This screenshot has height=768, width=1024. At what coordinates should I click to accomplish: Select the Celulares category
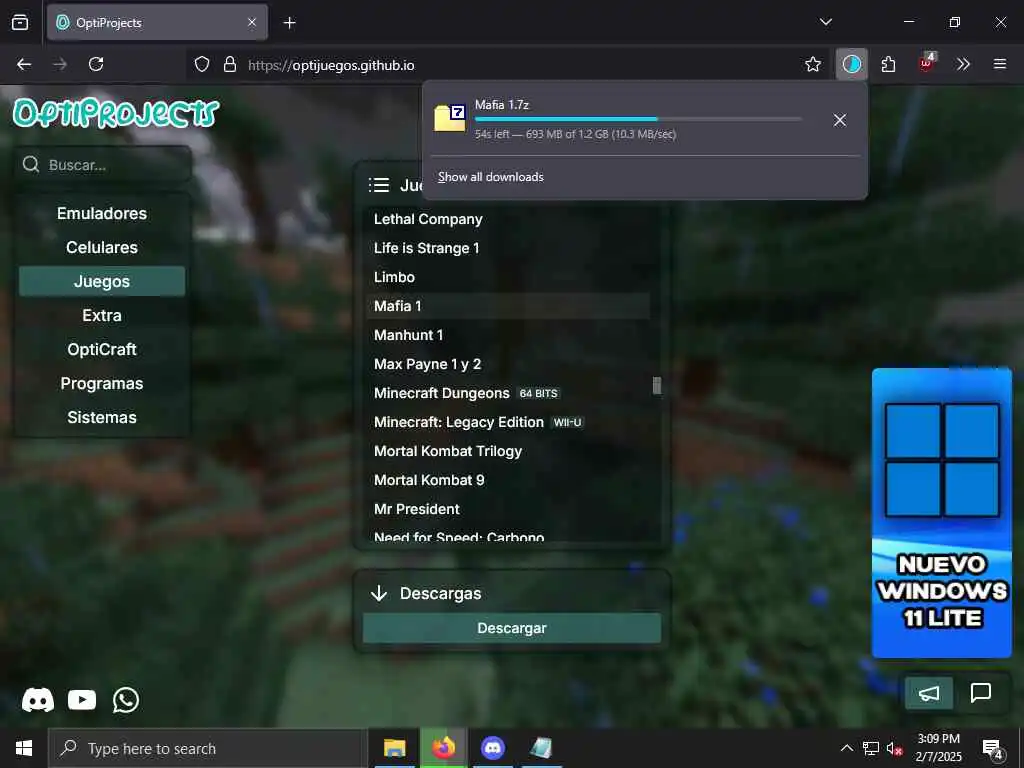point(102,248)
